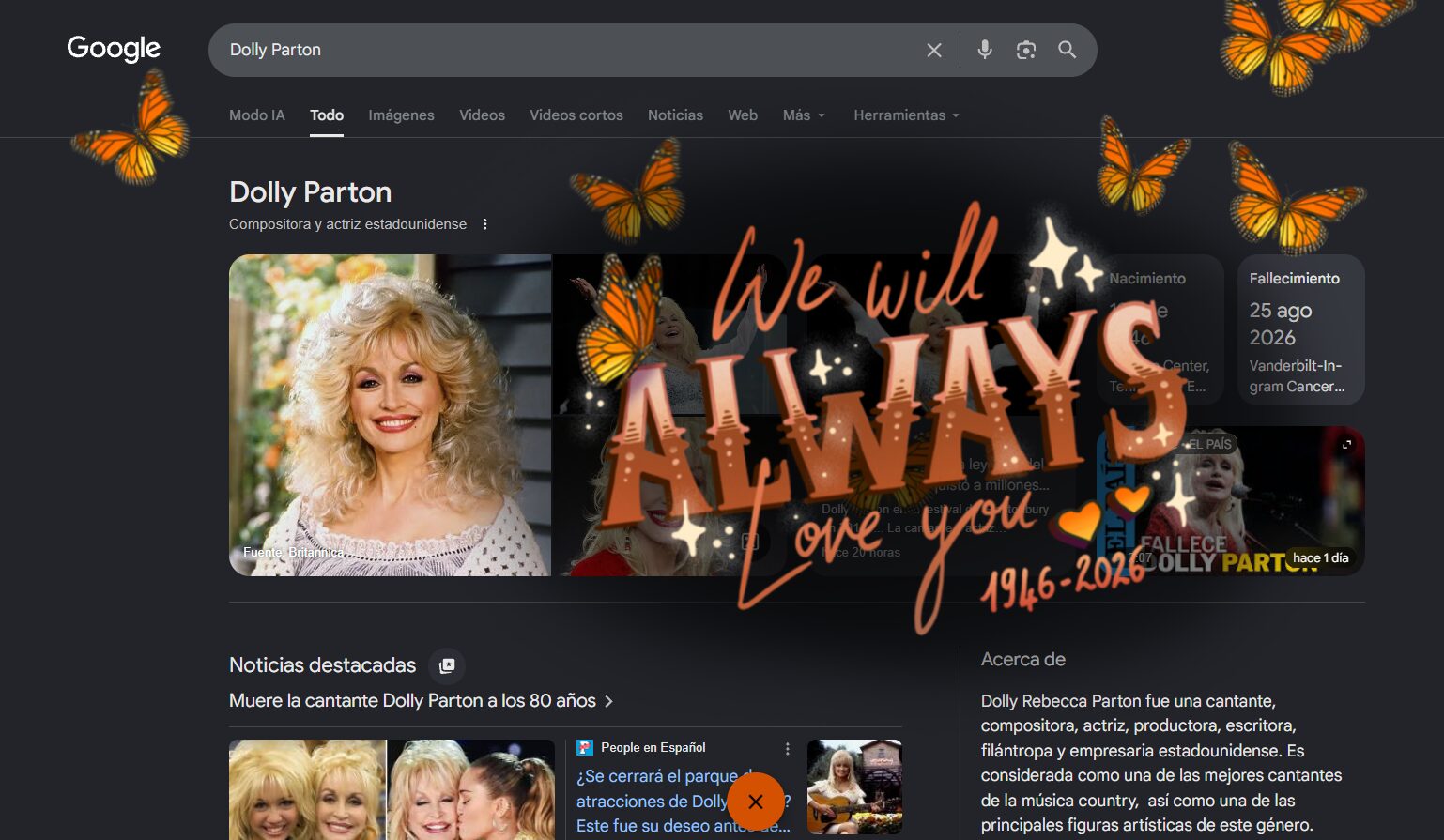Open the large Britannica portrait of Dolly
This screenshot has height=840, width=1444.
click(390, 415)
